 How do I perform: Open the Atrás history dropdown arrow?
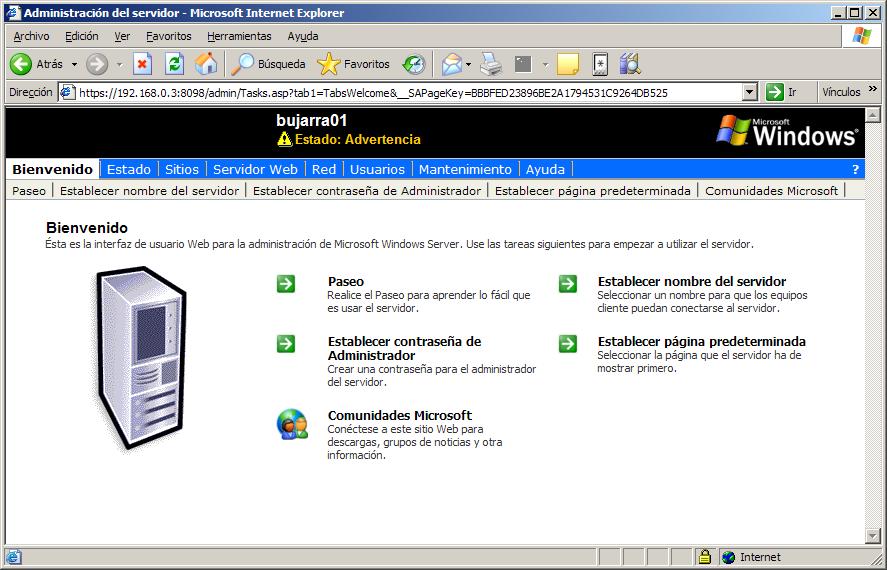(x=74, y=64)
